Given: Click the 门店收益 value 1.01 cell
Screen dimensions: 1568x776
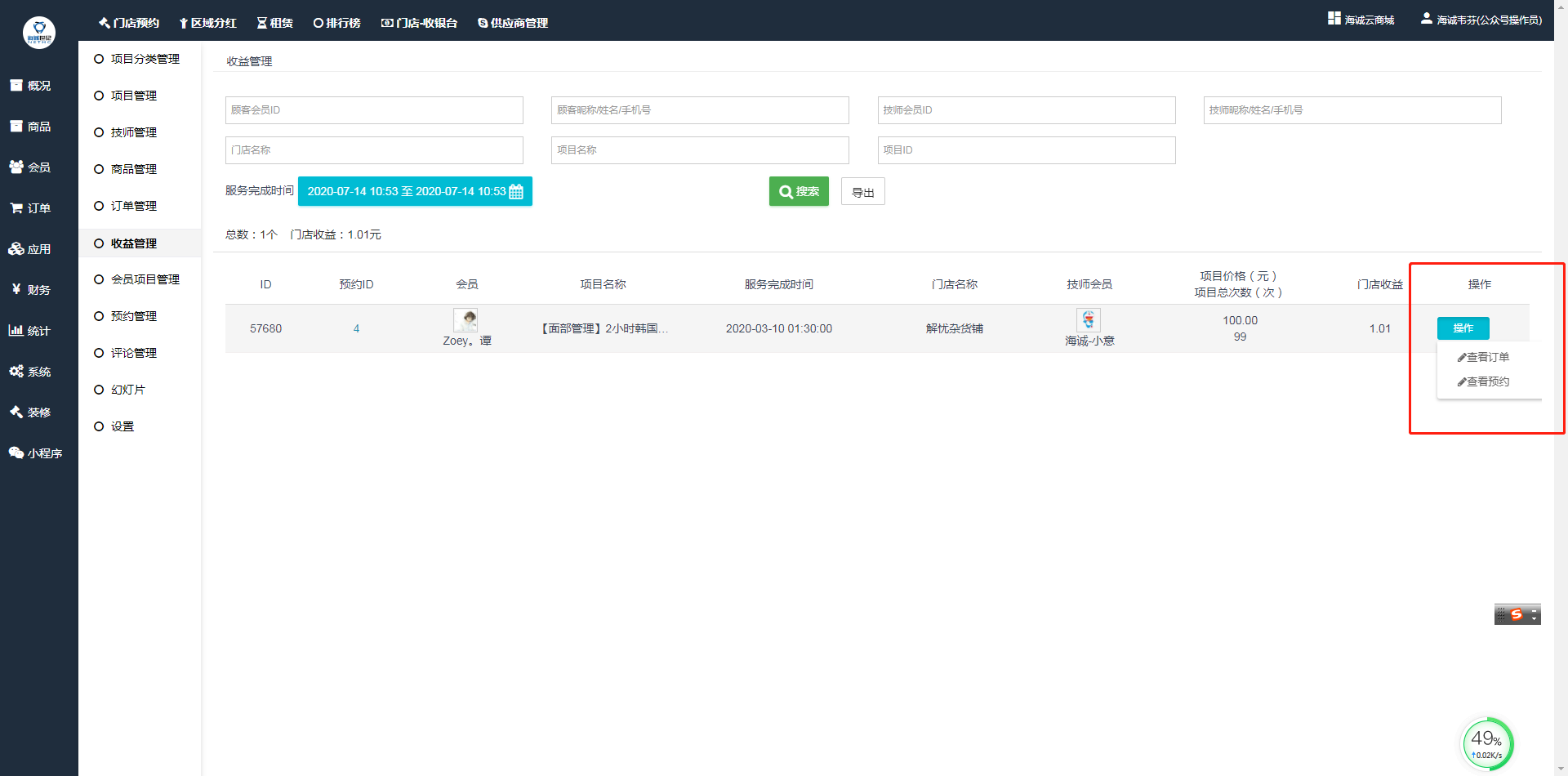Looking at the screenshot, I should (1380, 328).
